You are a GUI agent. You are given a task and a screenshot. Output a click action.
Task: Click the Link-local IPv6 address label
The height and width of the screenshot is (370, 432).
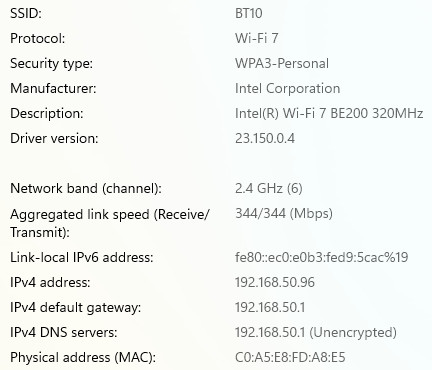click(x=82, y=257)
